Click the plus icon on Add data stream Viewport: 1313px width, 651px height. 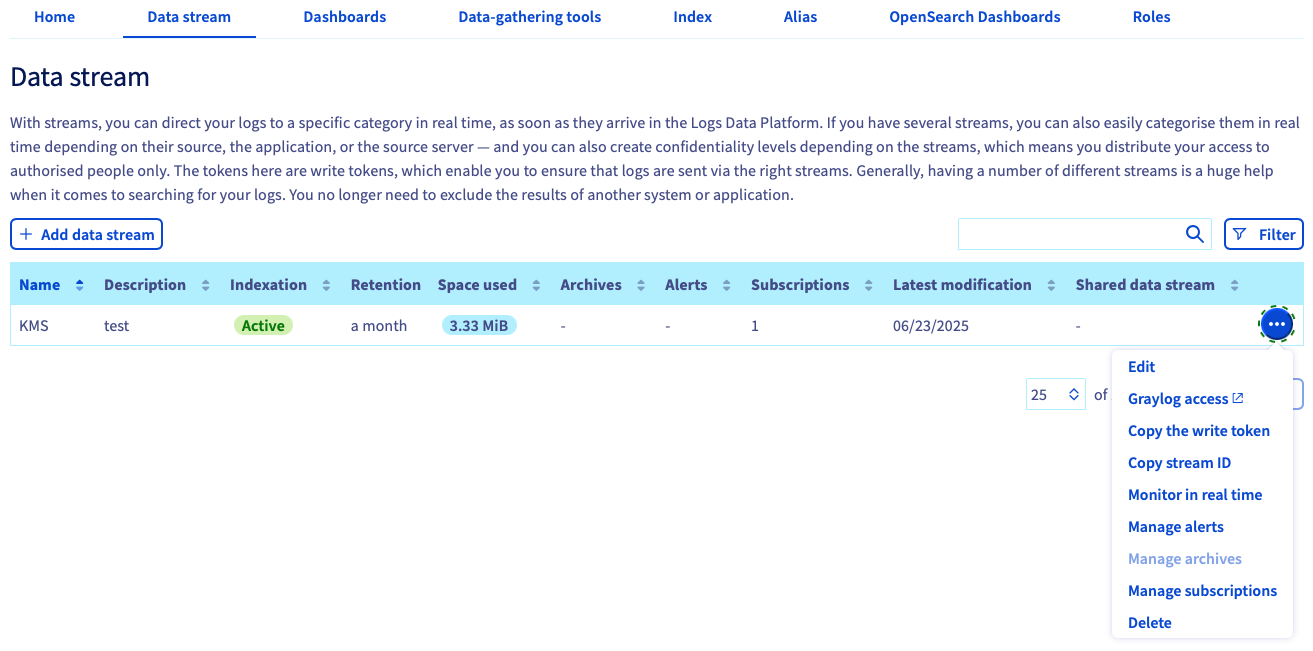point(26,233)
